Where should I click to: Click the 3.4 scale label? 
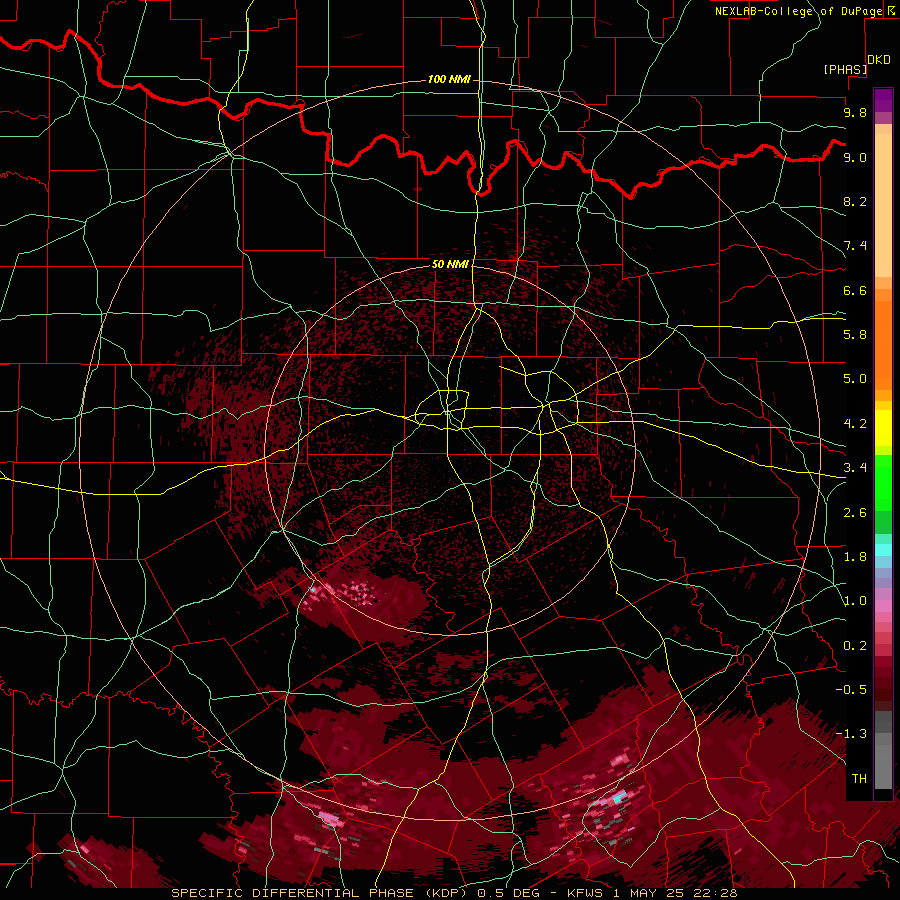[855, 468]
